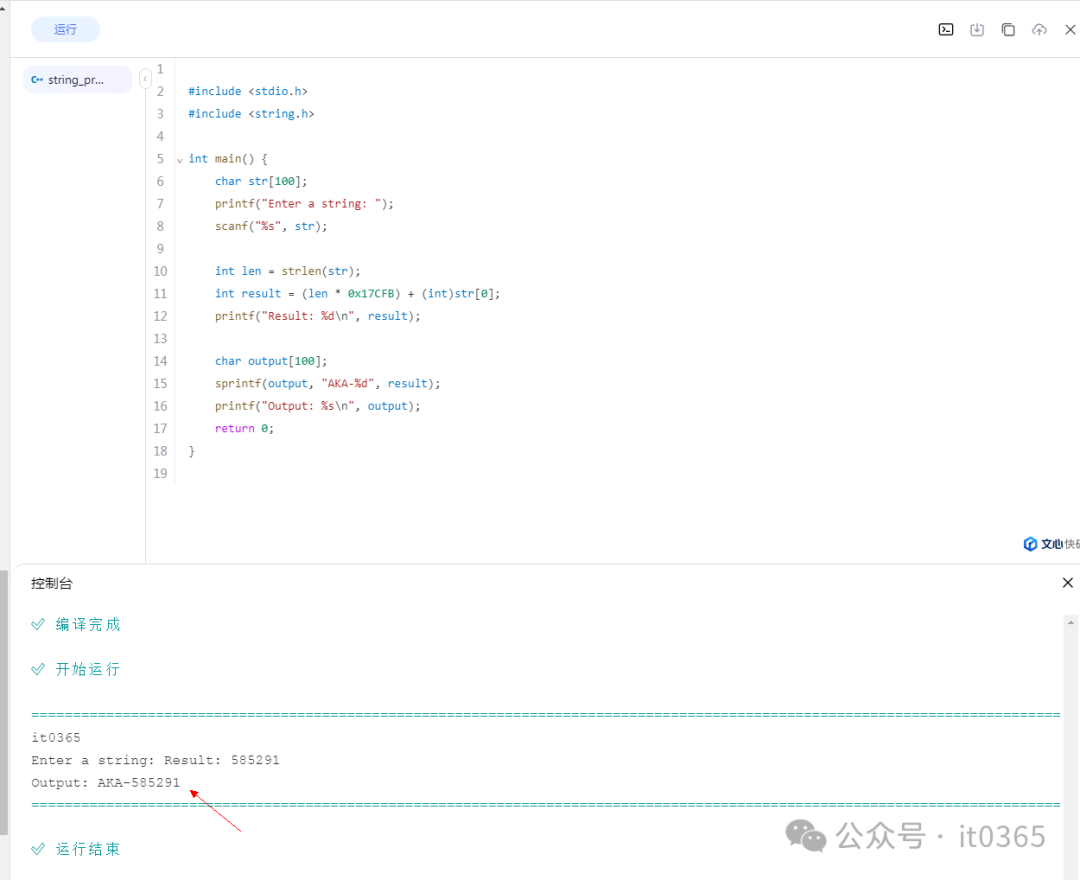Click the 编译完成 status checkmark icon

pyautogui.click(x=38, y=624)
